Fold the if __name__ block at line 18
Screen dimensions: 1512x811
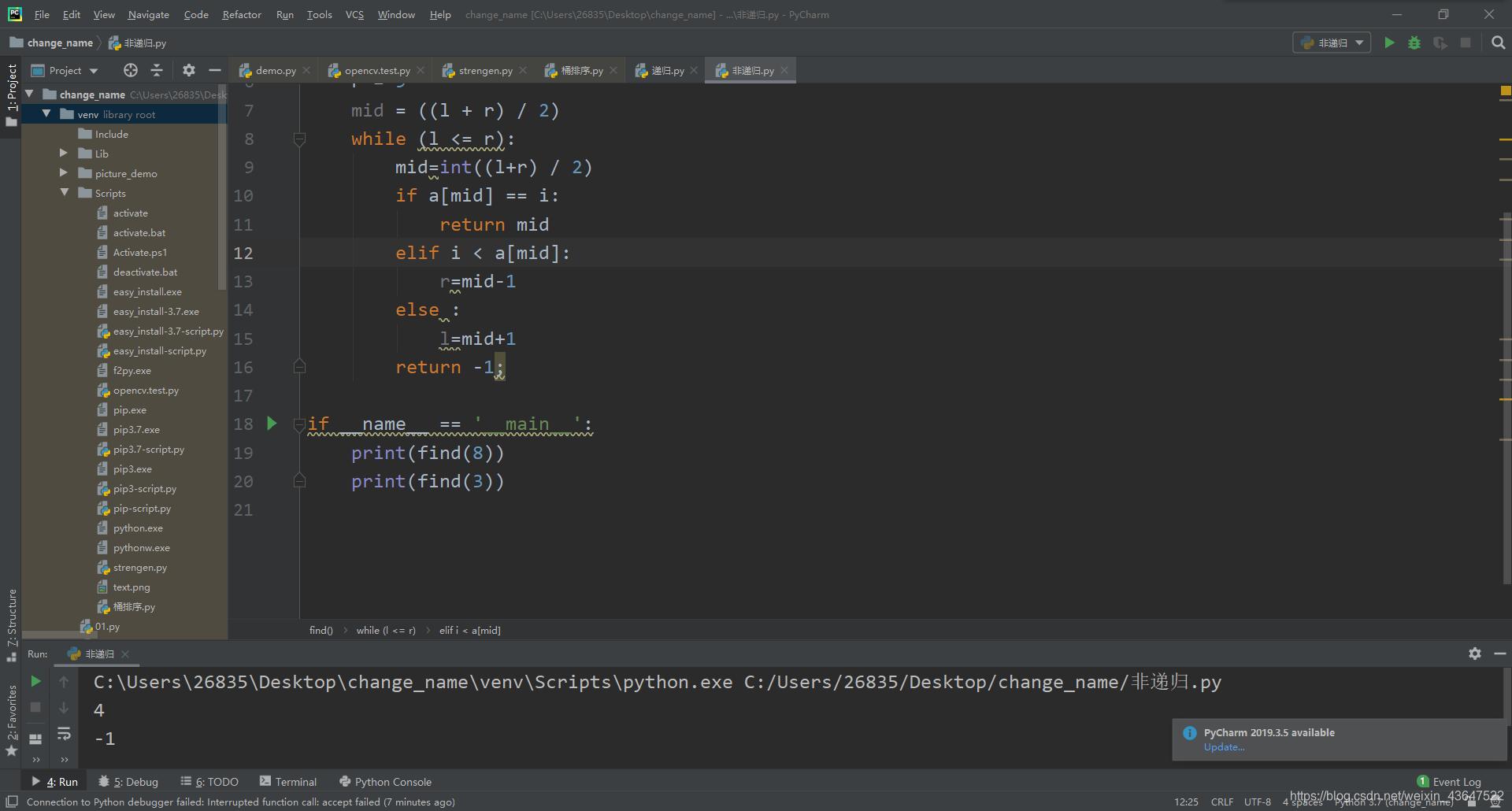pos(299,425)
